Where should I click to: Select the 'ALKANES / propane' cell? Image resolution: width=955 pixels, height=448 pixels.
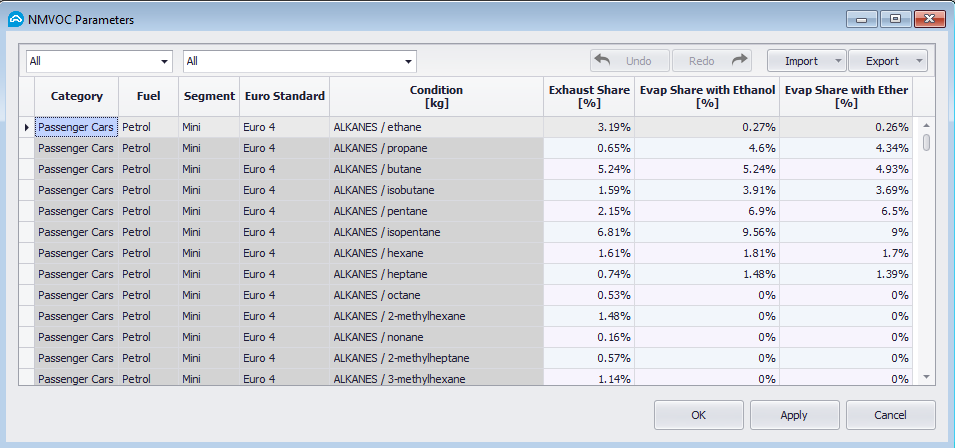click(x=436, y=148)
